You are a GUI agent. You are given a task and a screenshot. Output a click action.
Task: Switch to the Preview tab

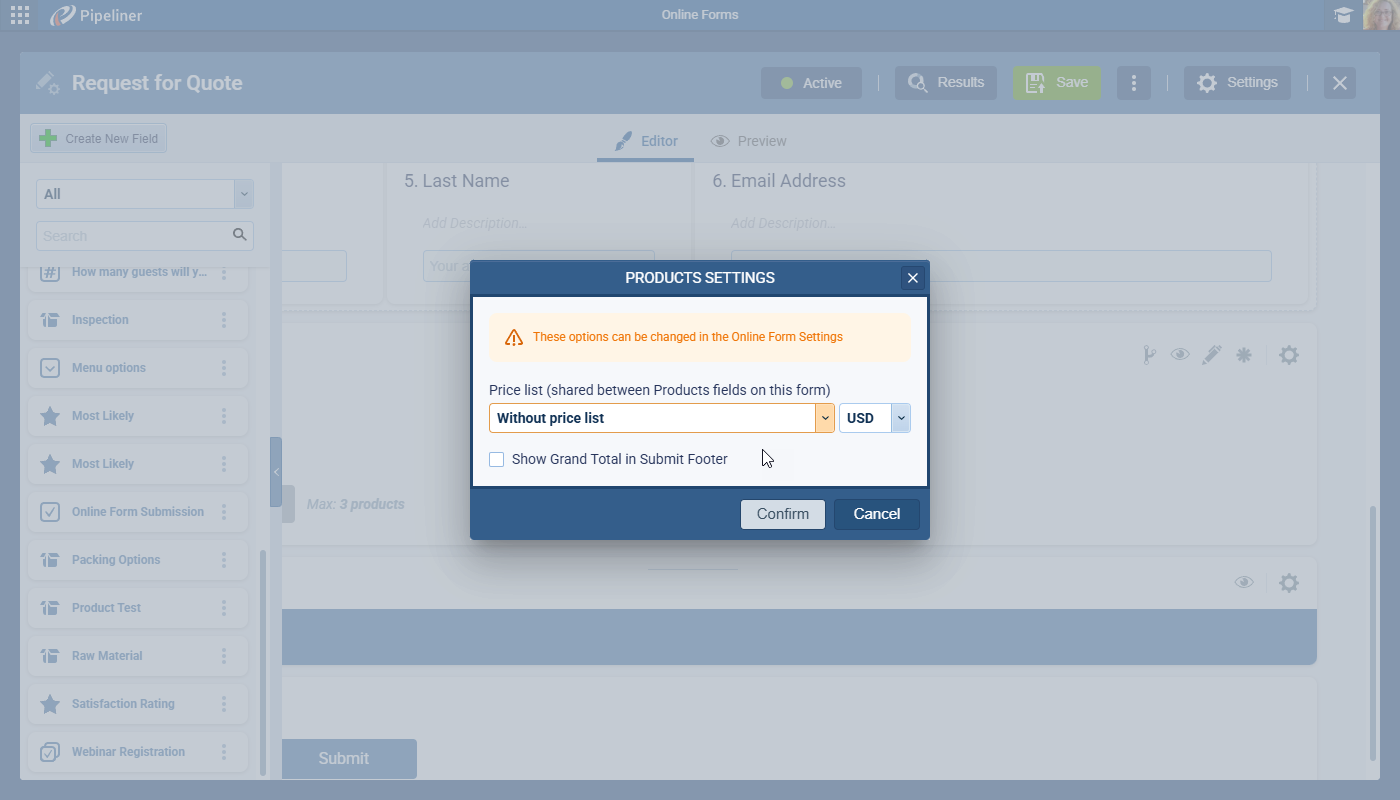[x=748, y=141]
